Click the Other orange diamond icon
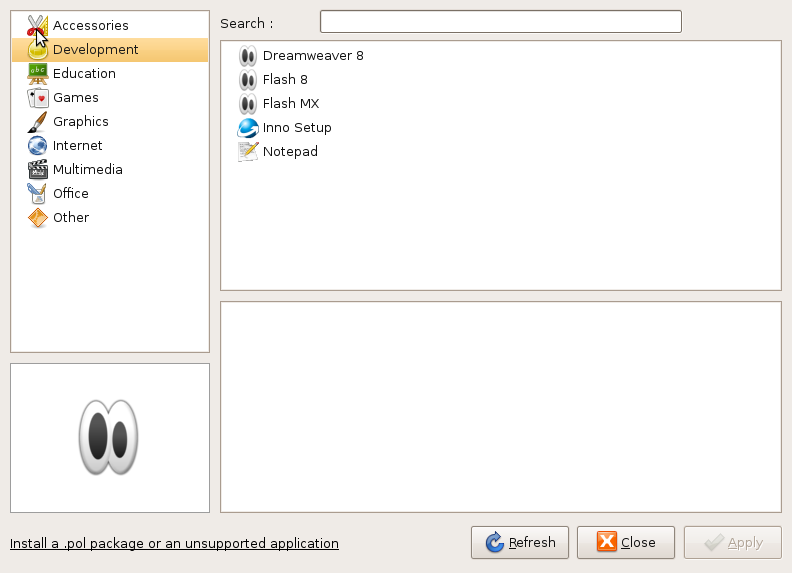 pos(37,217)
